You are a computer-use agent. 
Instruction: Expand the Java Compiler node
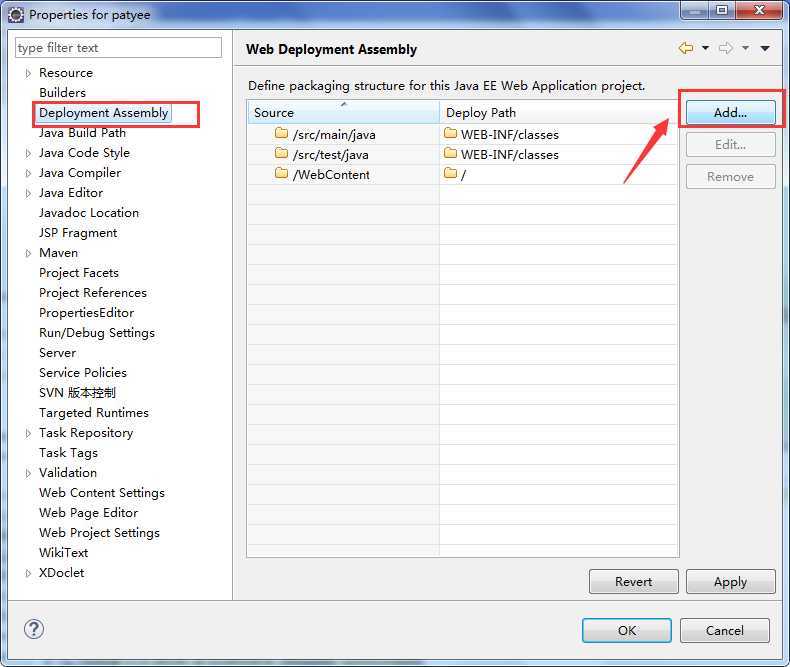[28, 173]
